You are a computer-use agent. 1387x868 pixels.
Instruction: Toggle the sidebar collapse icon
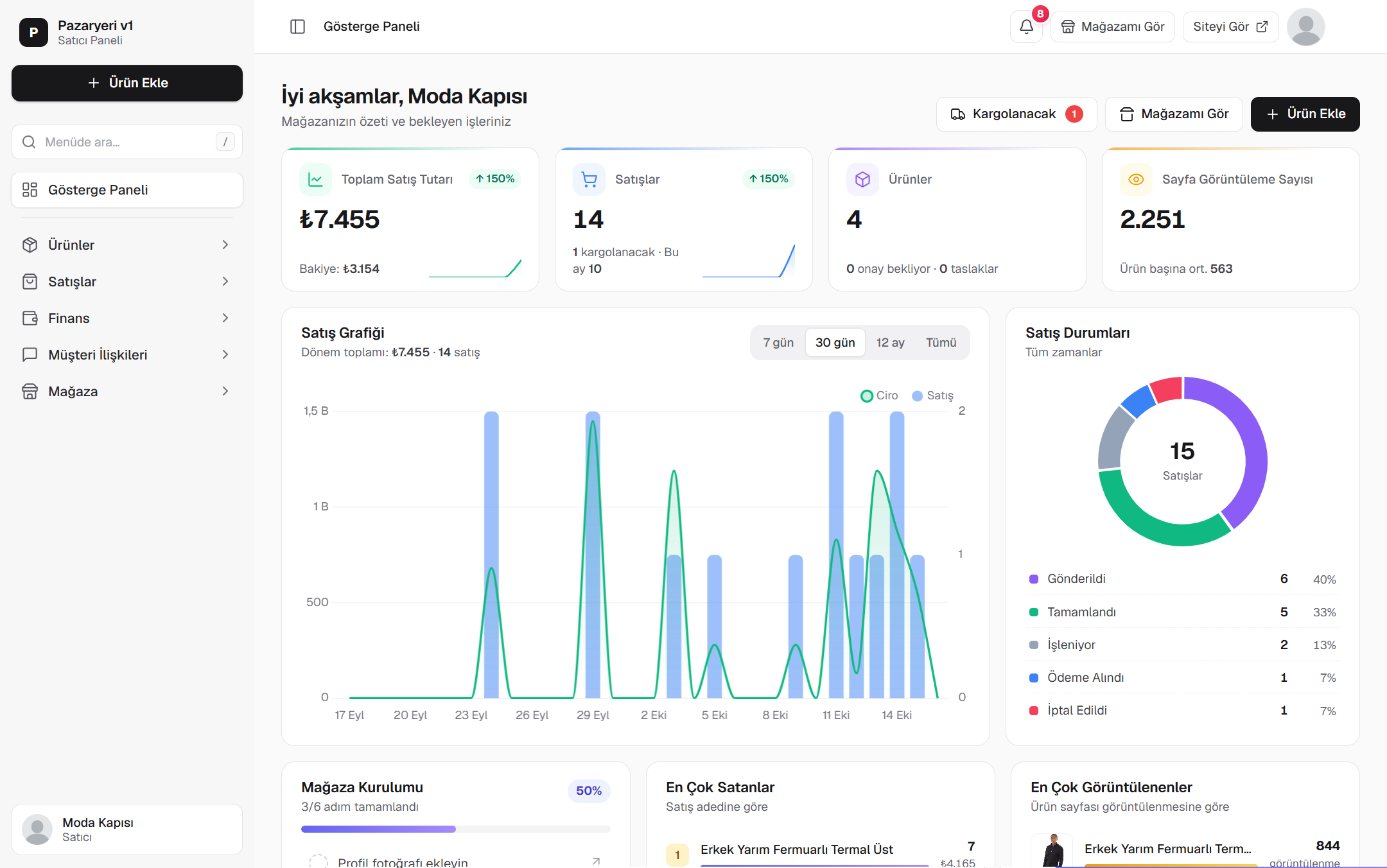297,27
